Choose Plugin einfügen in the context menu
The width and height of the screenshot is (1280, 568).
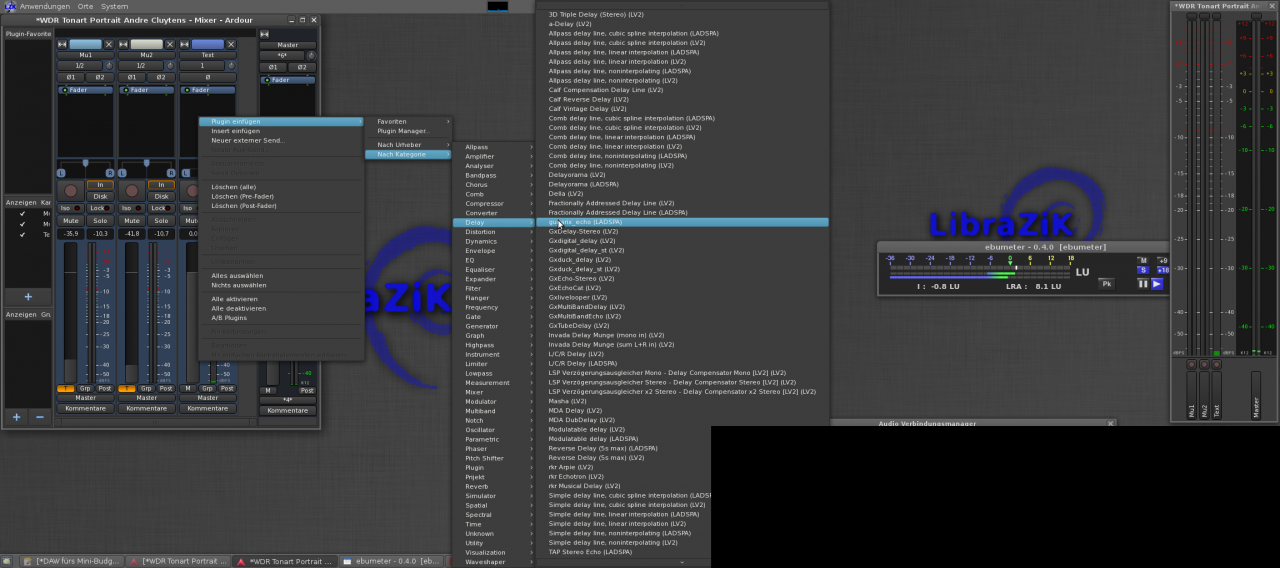point(281,122)
